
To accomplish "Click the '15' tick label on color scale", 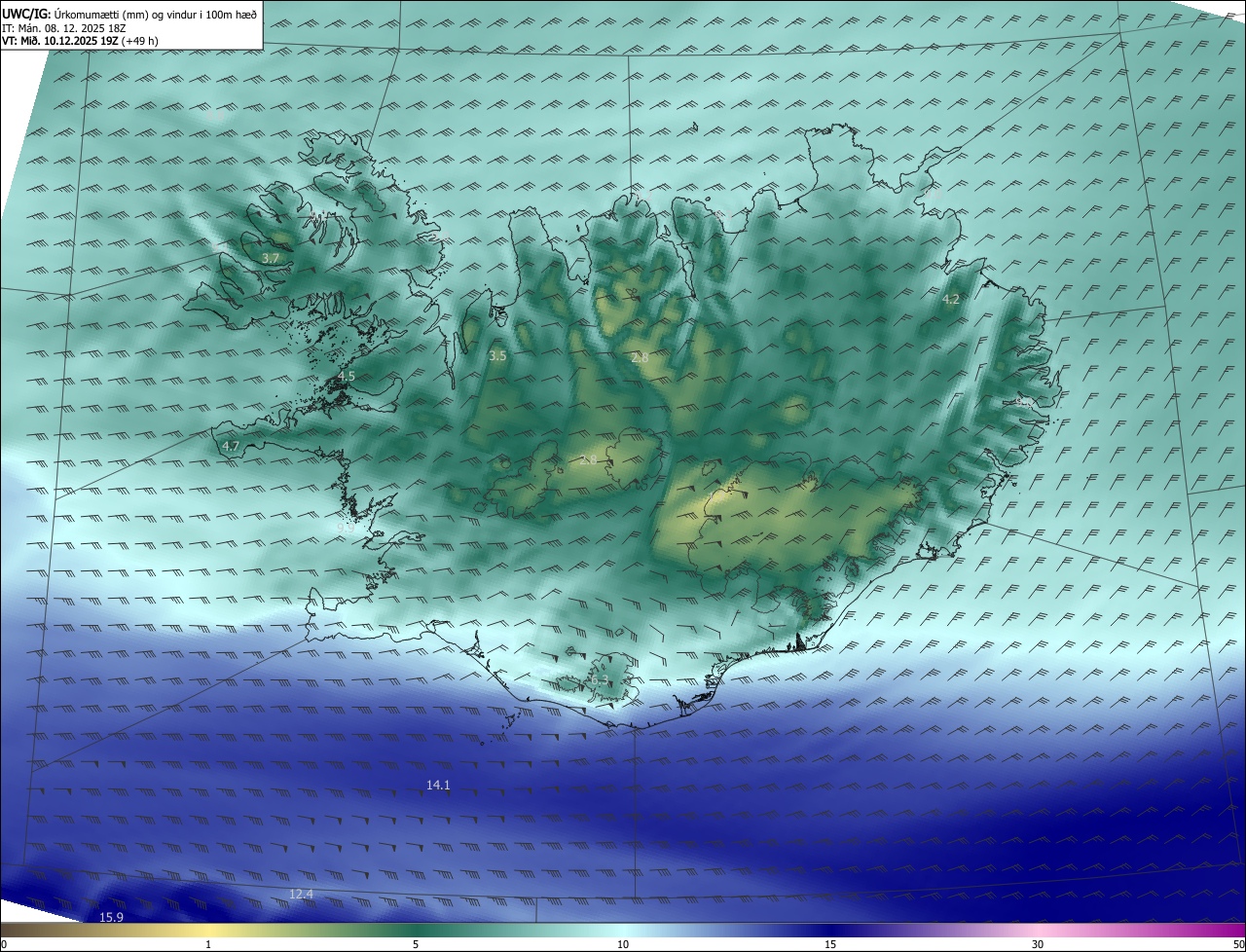I will 830,944.
